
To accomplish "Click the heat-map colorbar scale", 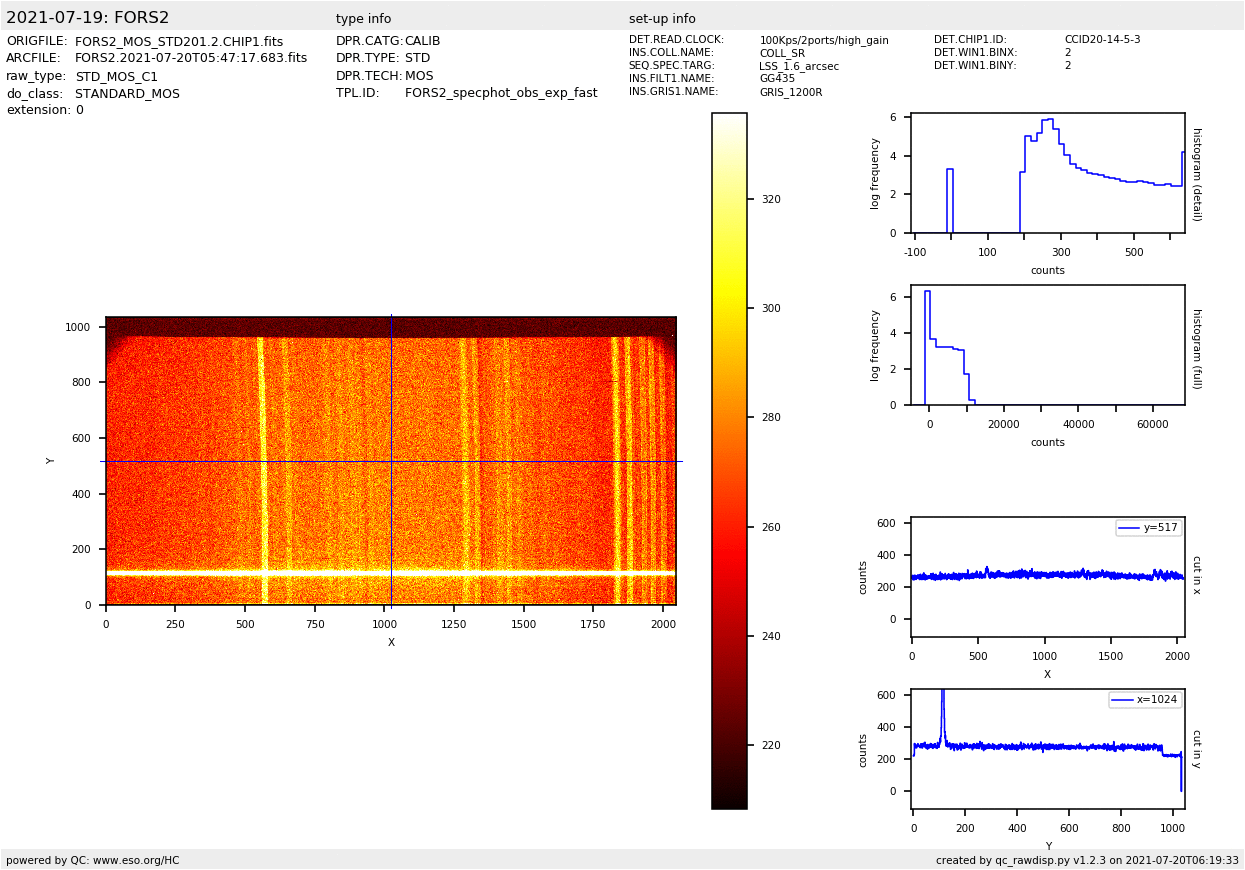I will (729, 460).
